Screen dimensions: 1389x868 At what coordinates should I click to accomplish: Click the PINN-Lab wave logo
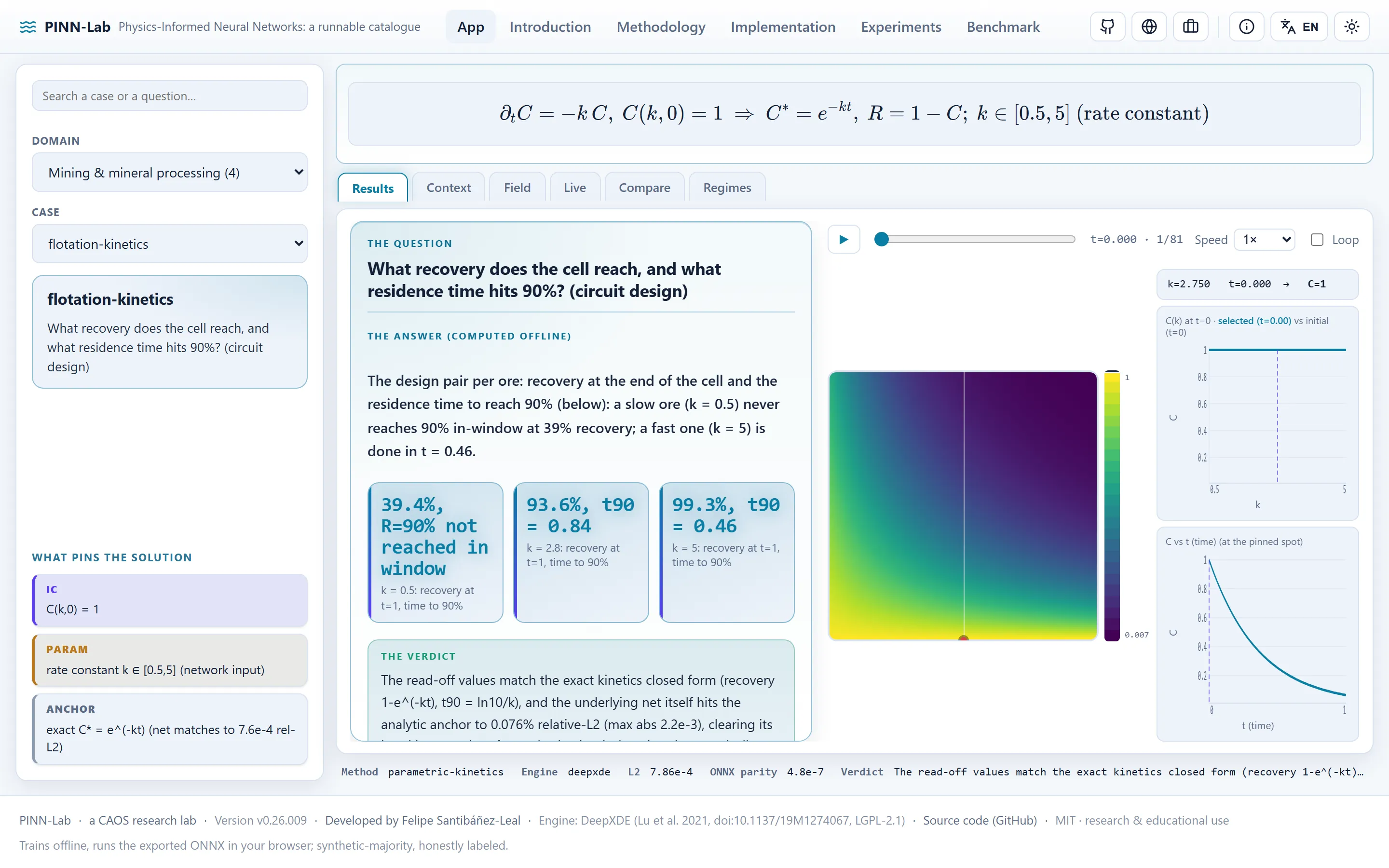pos(27,27)
